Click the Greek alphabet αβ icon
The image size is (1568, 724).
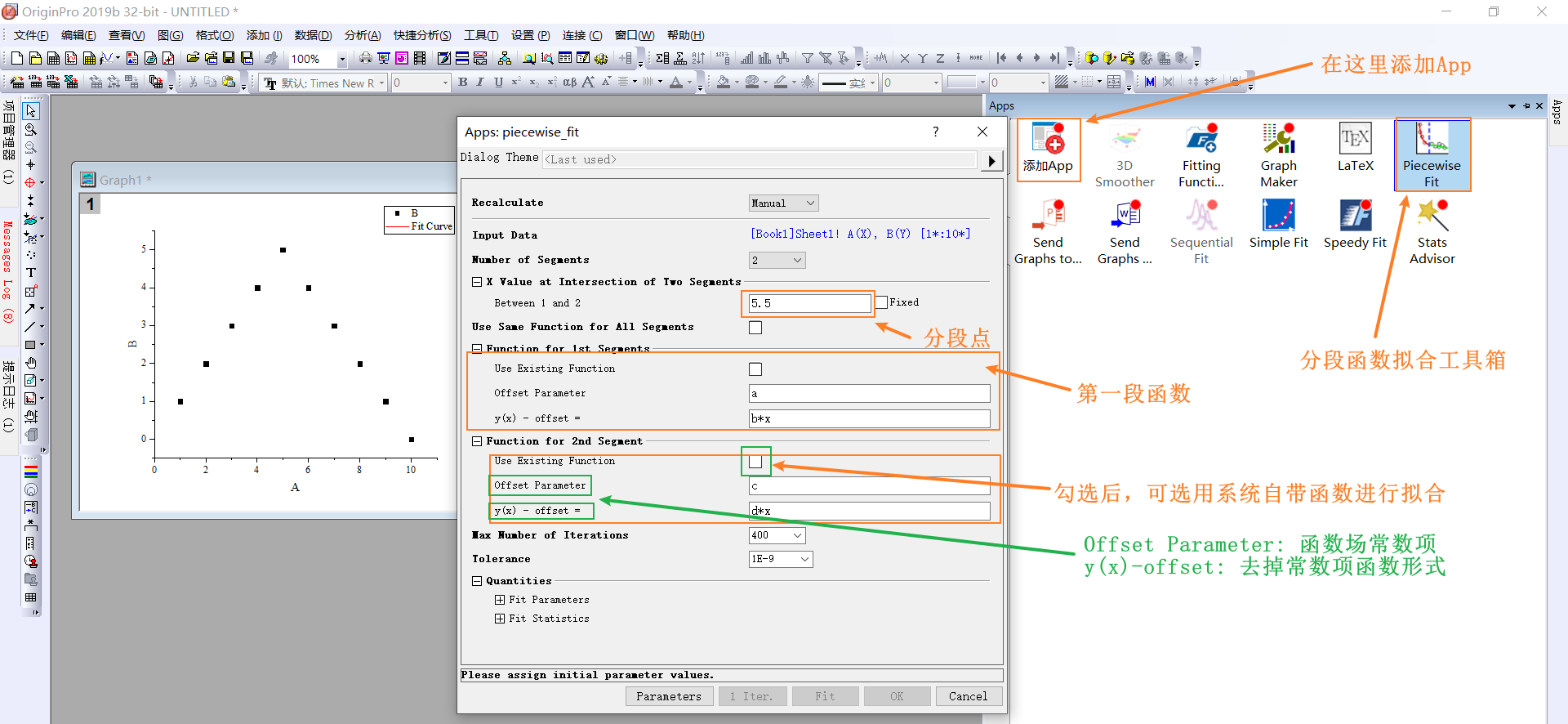point(570,82)
